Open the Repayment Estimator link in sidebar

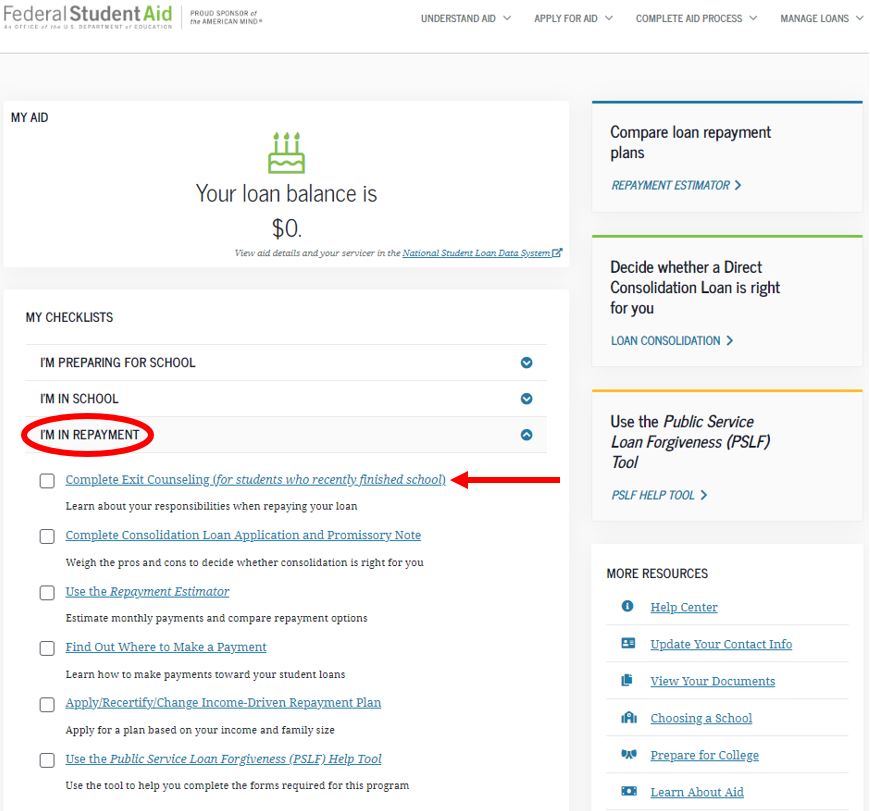pos(676,186)
